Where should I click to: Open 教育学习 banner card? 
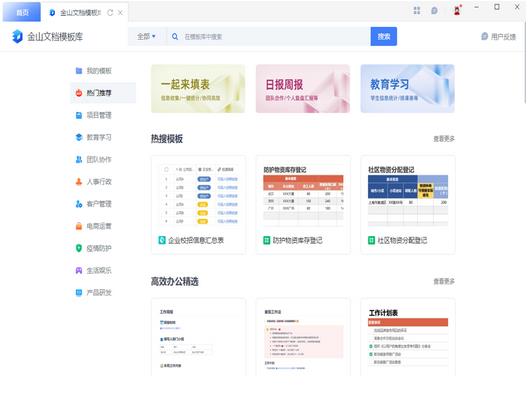(408, 89)
